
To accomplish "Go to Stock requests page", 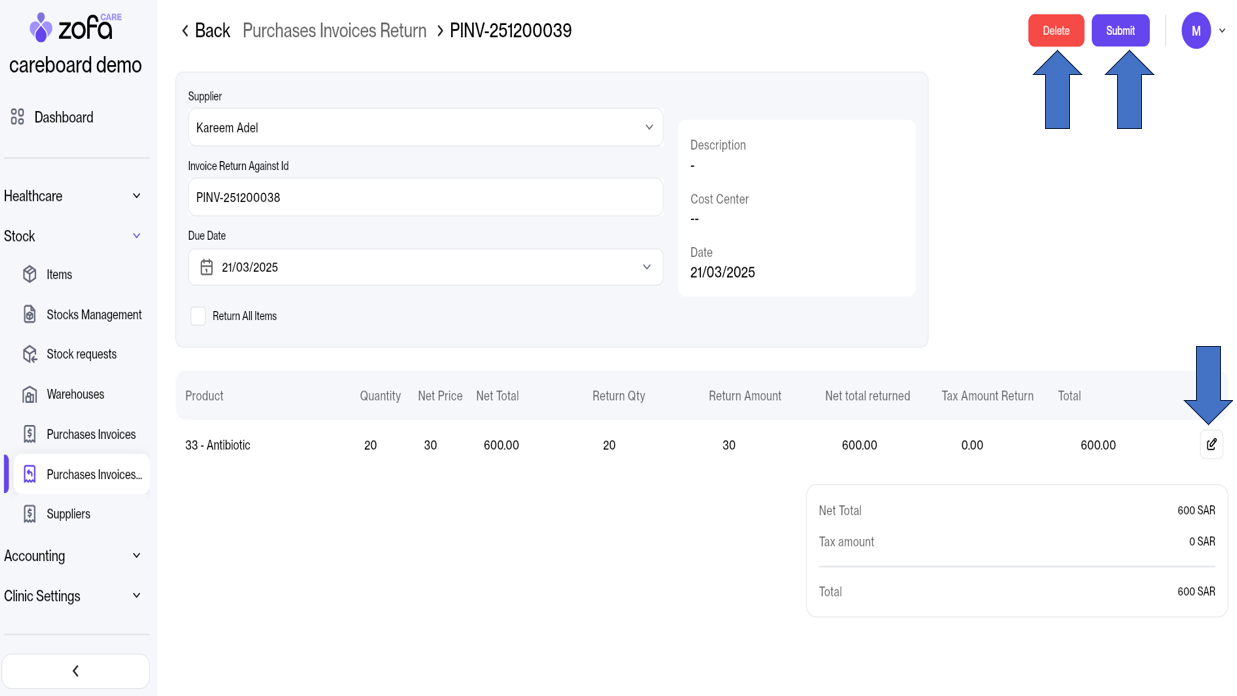I will 81,354.
